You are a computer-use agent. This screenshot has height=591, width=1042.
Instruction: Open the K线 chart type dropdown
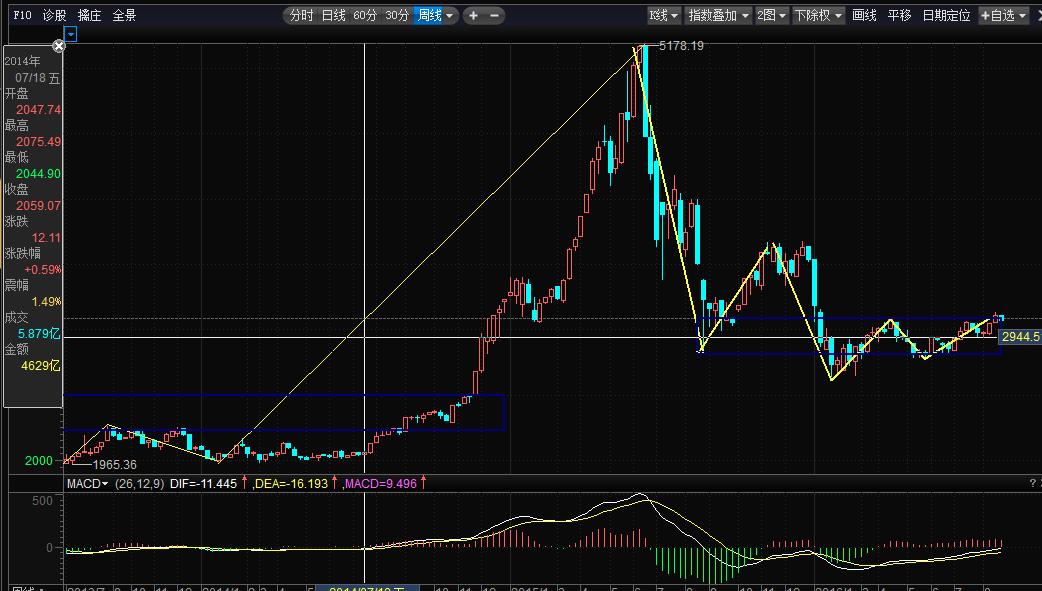663,15
